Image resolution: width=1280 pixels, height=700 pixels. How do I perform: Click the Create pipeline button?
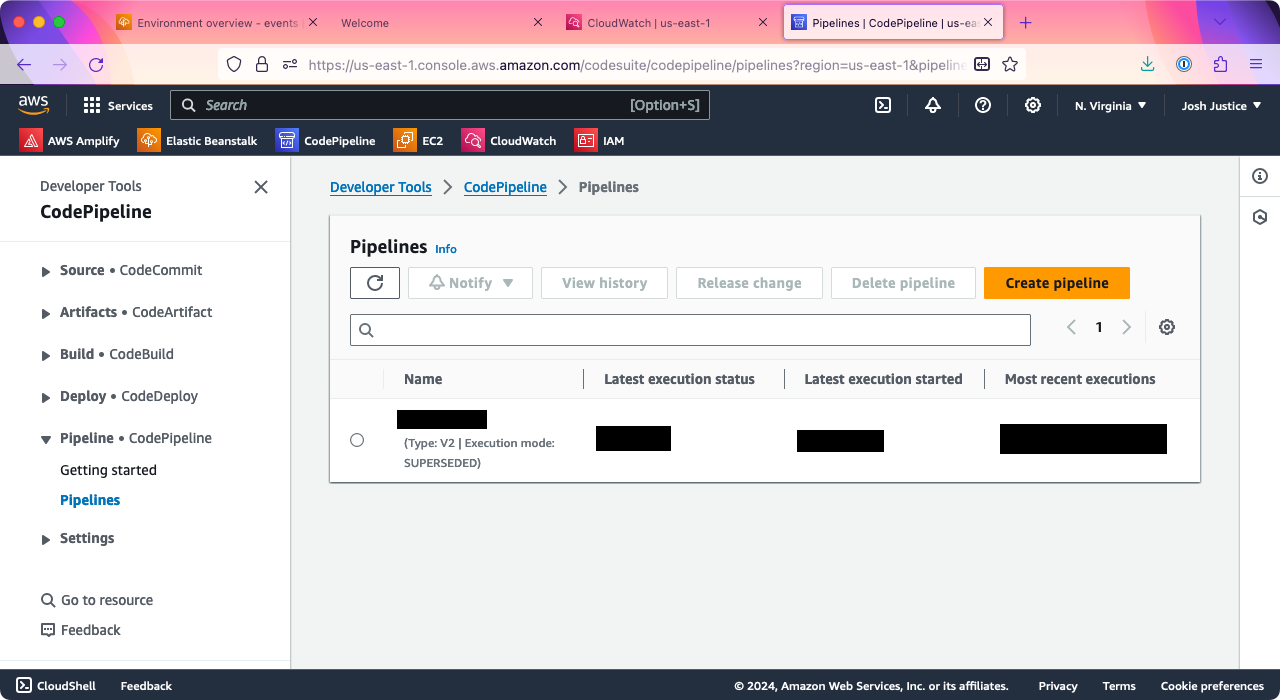click(1057, 283)
